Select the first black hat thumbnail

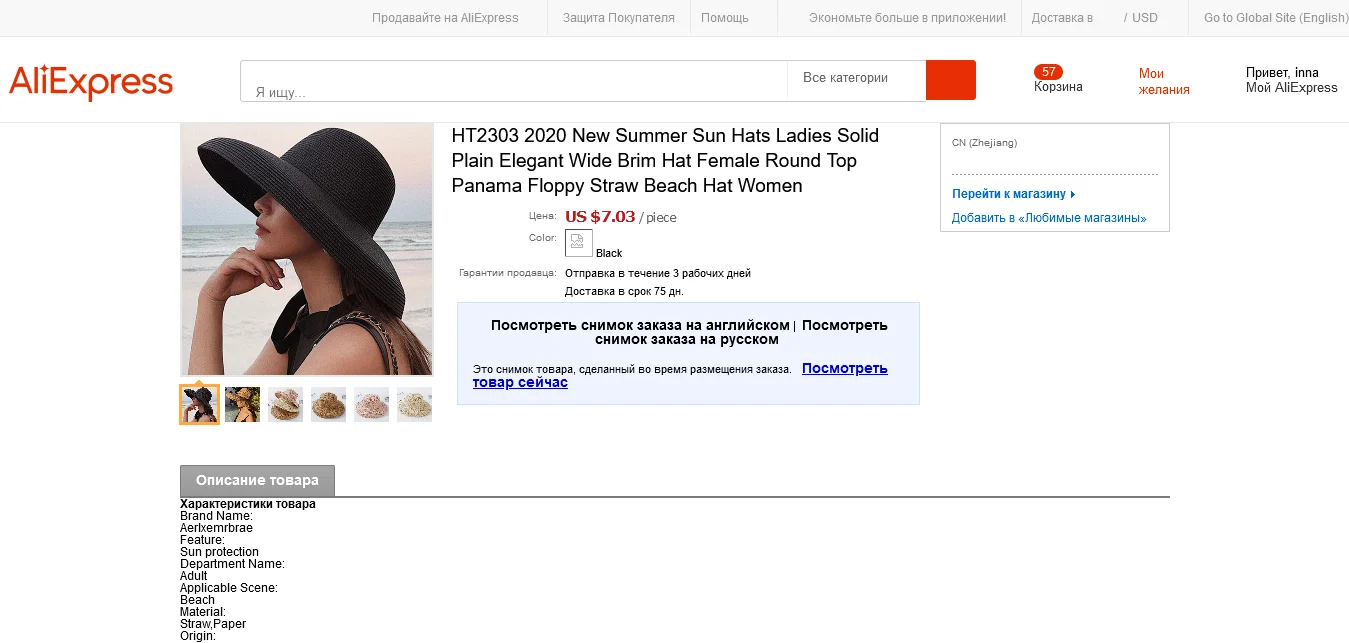[x=199, y=404]
